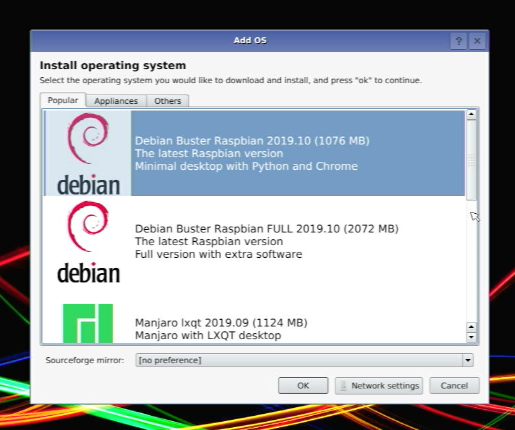
Task: Open the Sourceforge mirror dropdown arrow
Action: tap(468, 360)
